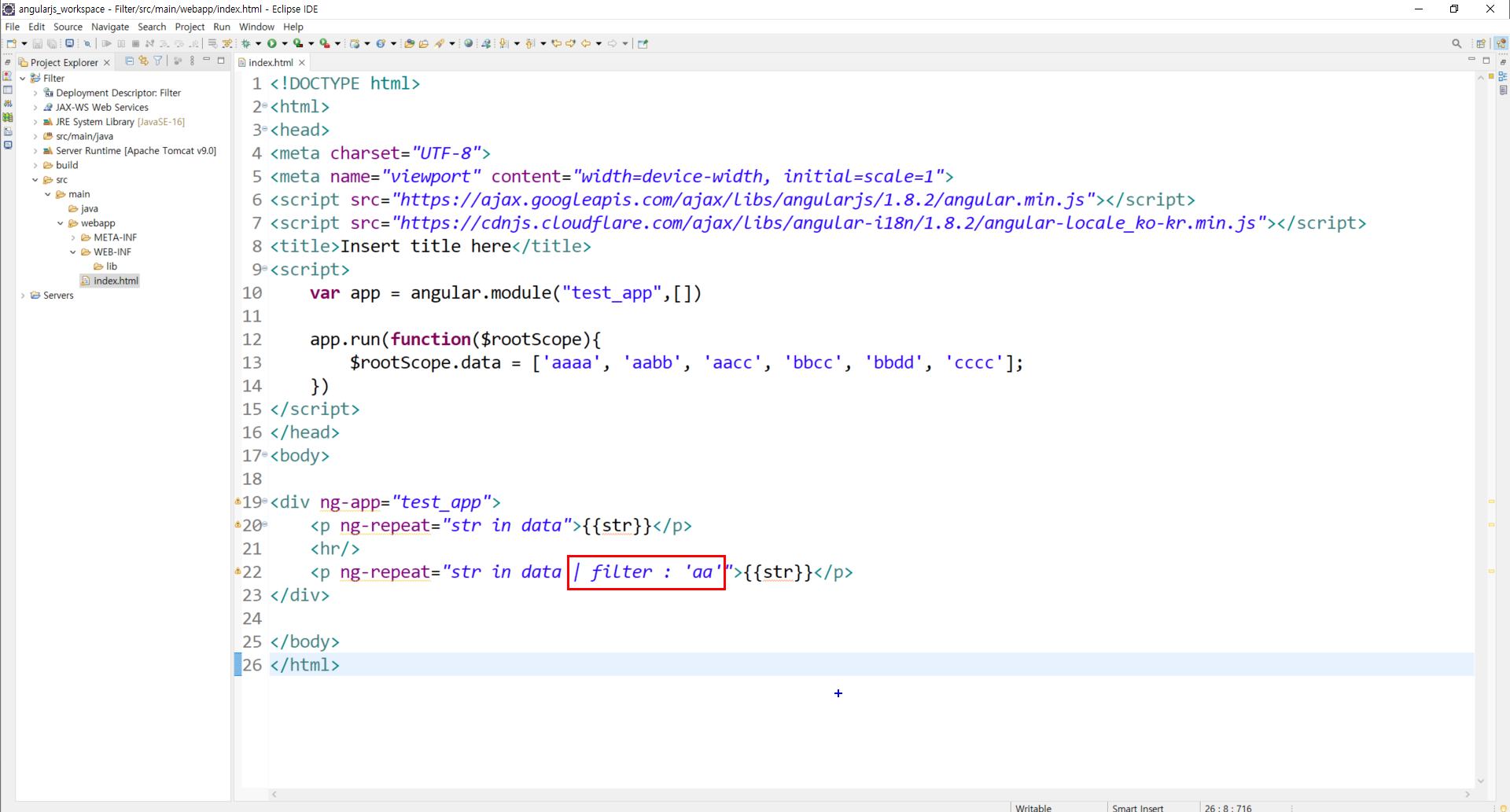Minimize the Project Explorer panel
Viewport: 1510px width, 812px height.
(x=207, y=61)
